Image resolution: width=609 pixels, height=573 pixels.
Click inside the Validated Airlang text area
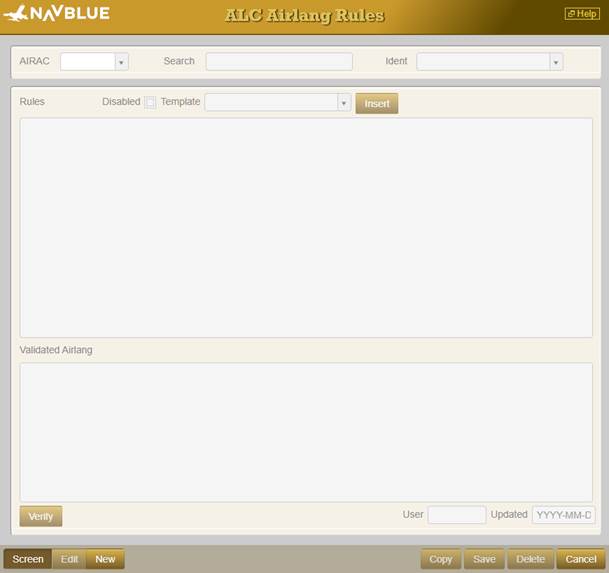(x=306, y=432)
